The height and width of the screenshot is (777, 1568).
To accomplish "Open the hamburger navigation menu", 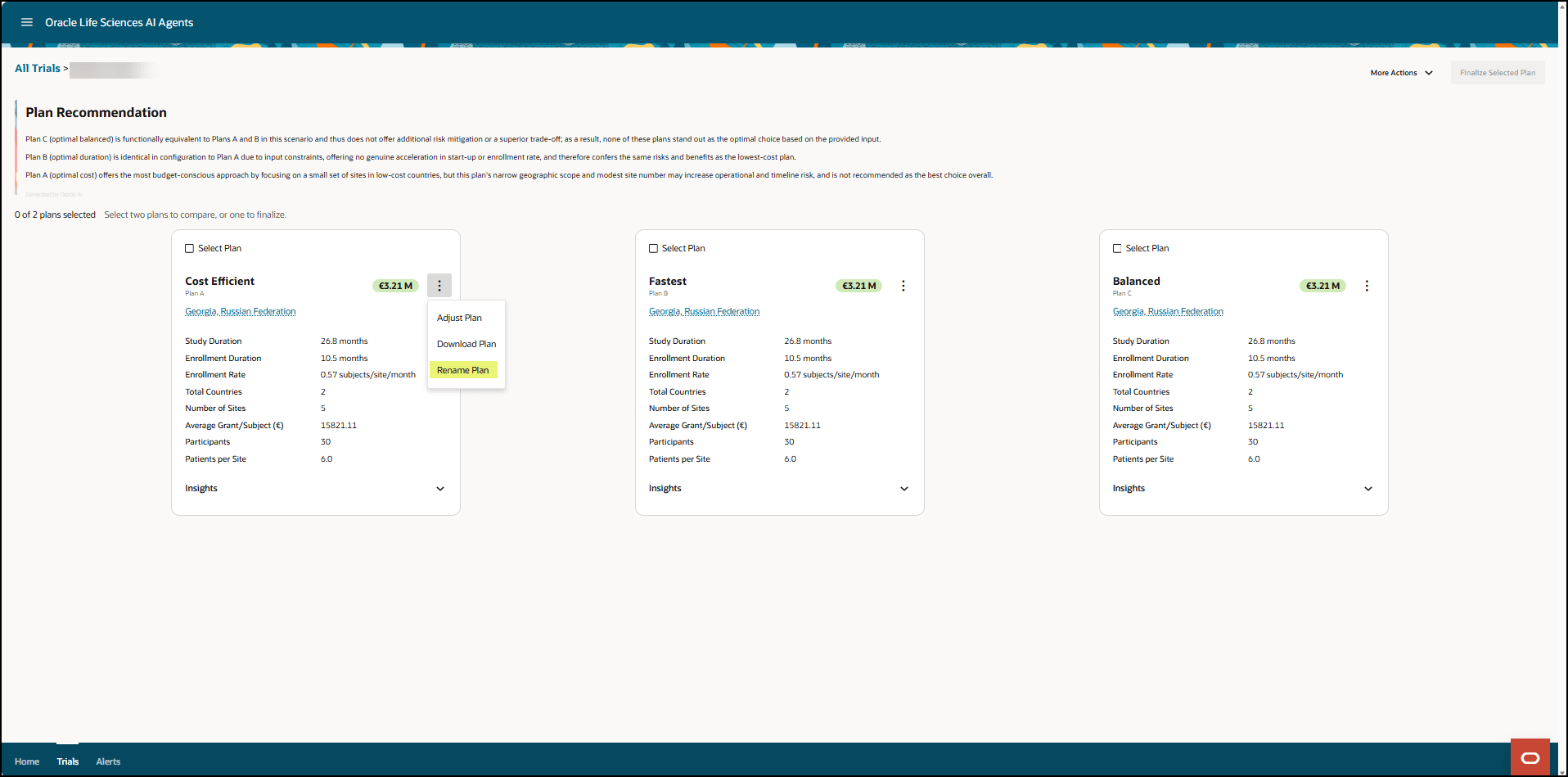I will [x=27, y=22].
